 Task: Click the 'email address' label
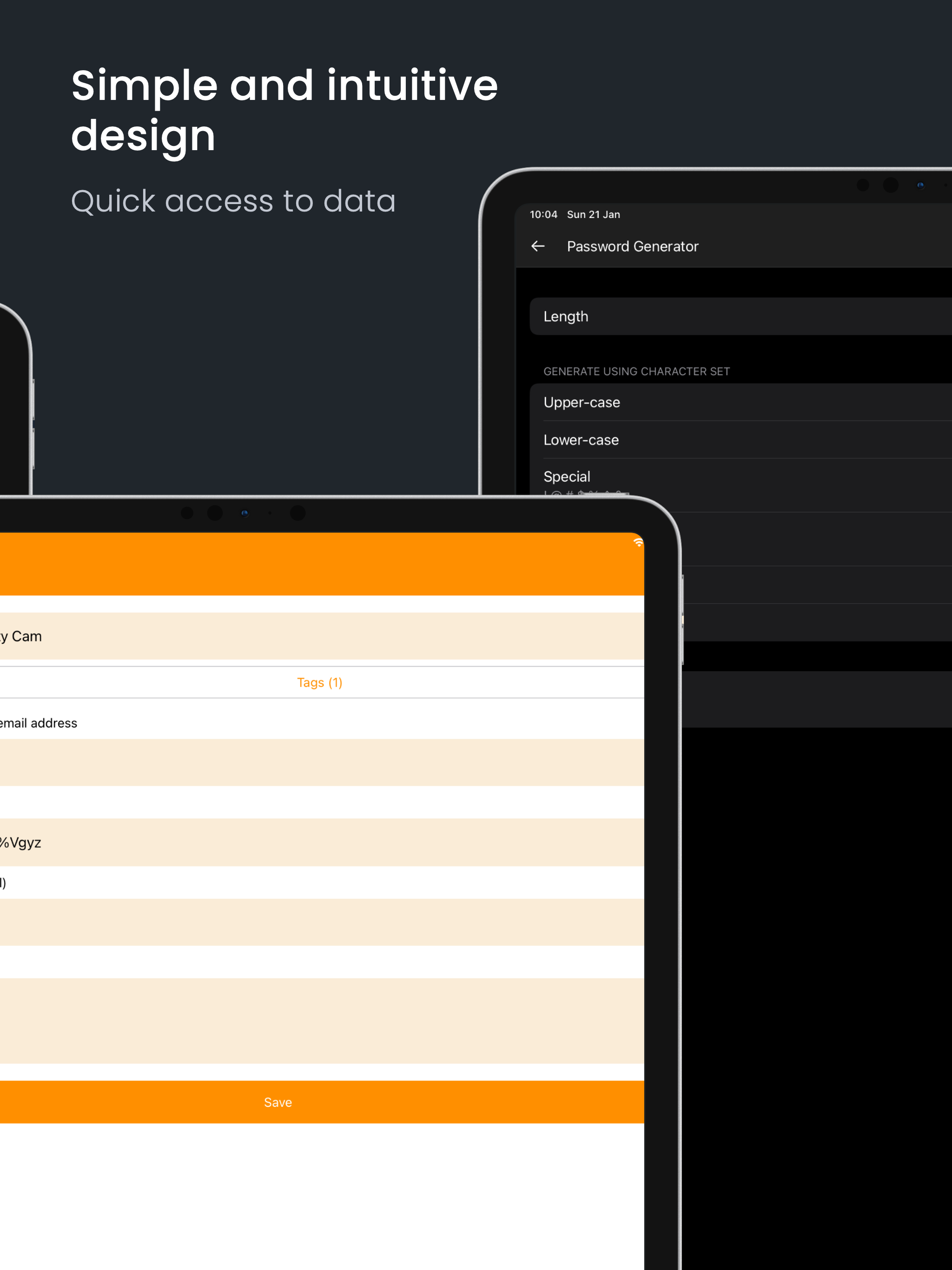[x=38, y=723]
